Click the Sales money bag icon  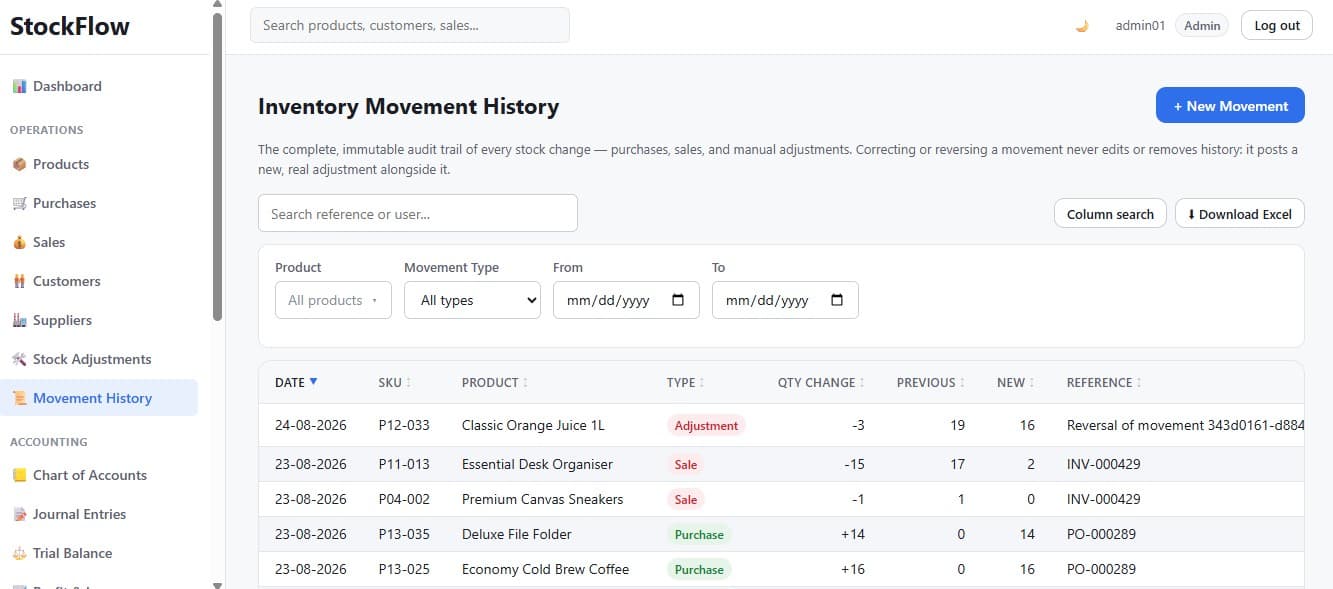(x=19, y=242)
